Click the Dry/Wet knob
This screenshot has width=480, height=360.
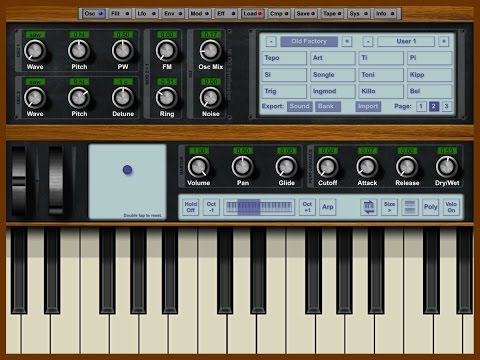pos(447,166)
